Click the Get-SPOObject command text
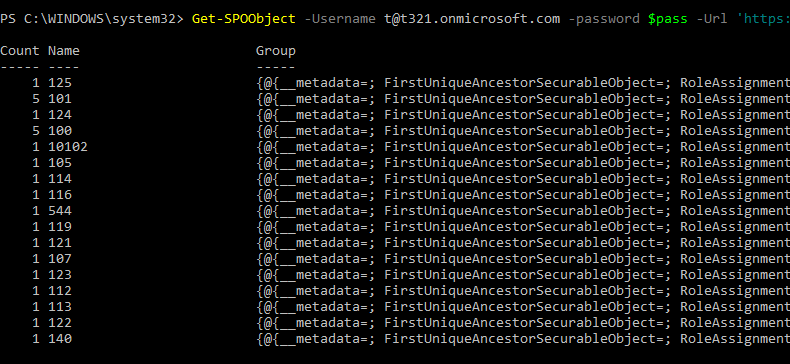790x364 pixels. [x=244, y=19]
